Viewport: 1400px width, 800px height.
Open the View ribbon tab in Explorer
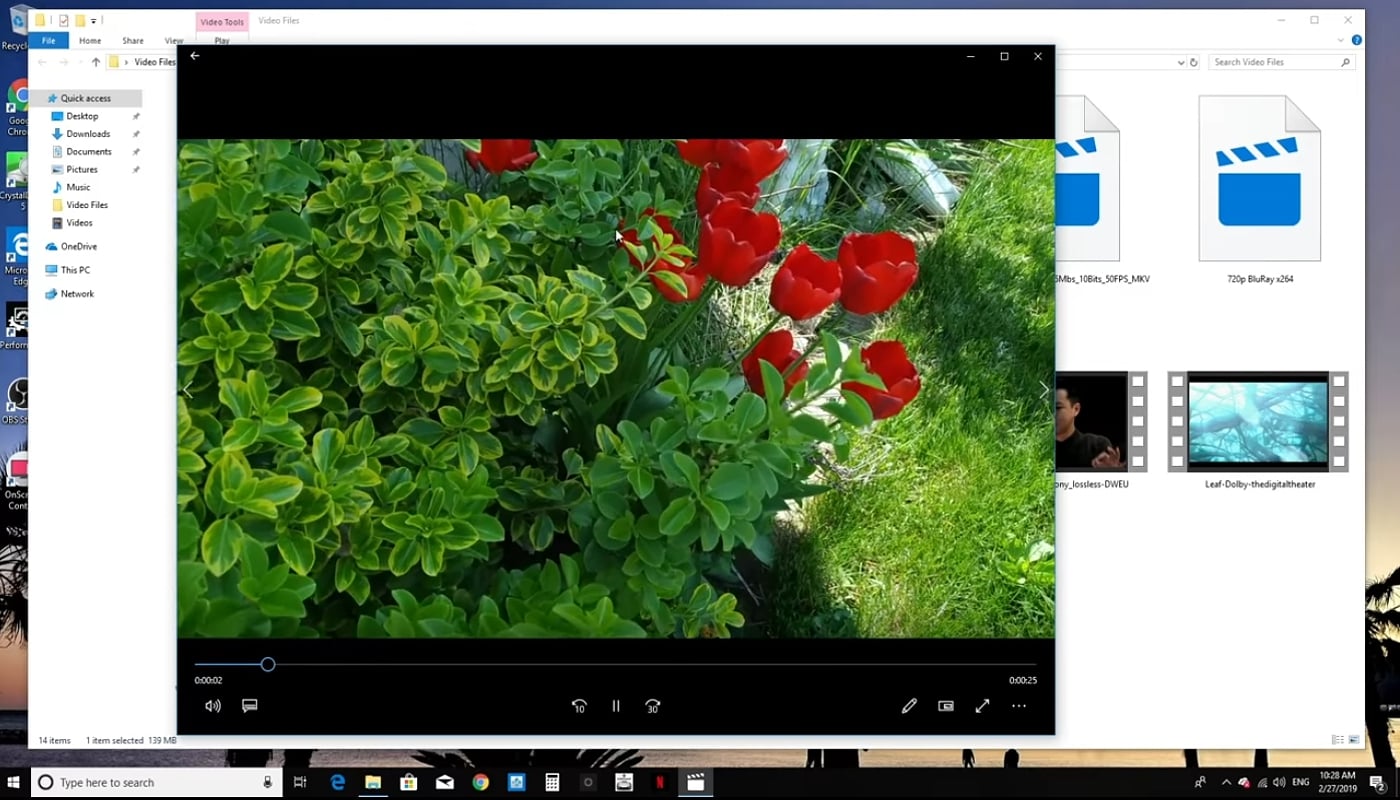(173, 41)
